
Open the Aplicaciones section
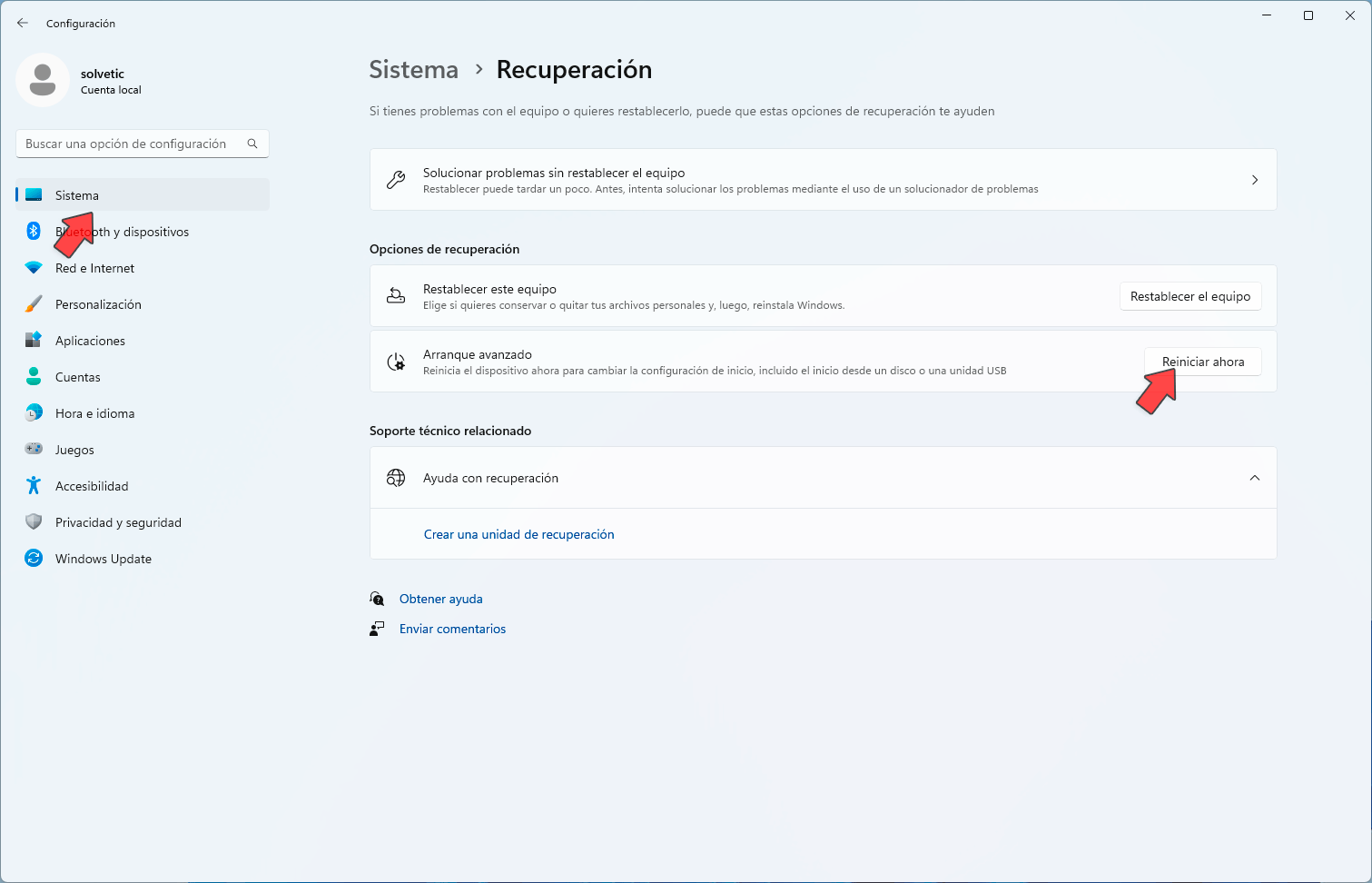click(x=90, y=340)
